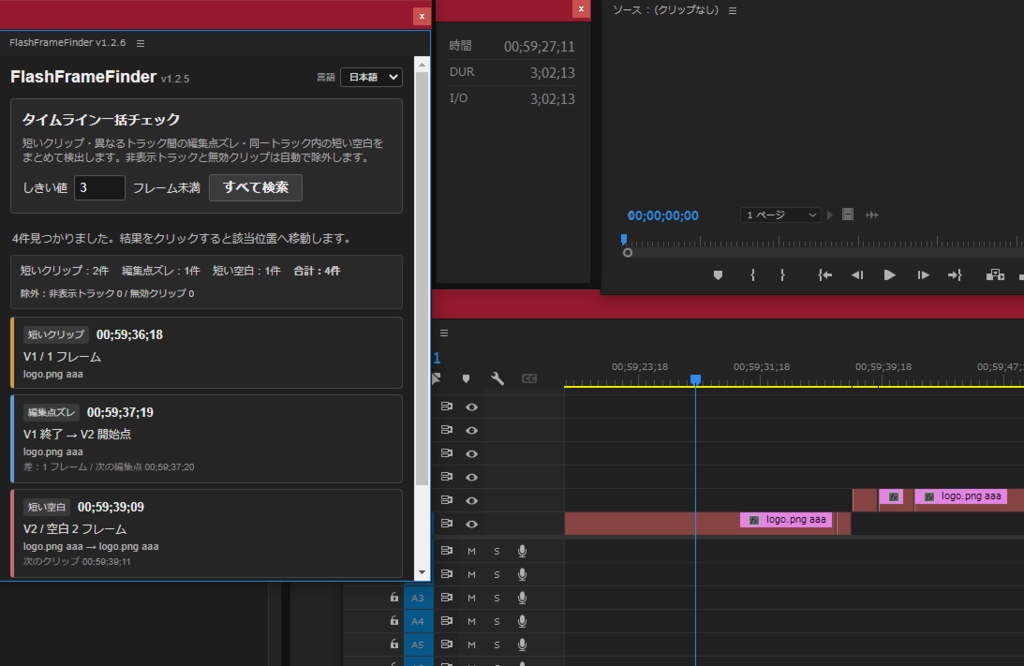Go to In point in Source monitor
Screen dimensions: 1024x666
(x=825, y=276)
